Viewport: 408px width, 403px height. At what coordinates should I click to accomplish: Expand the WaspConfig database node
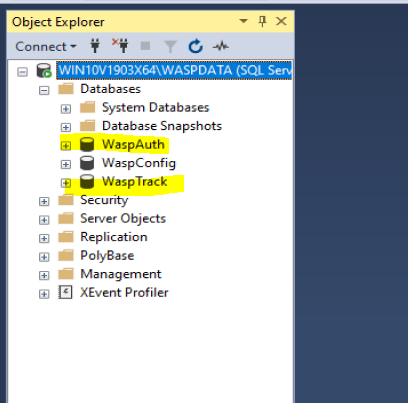66,164
